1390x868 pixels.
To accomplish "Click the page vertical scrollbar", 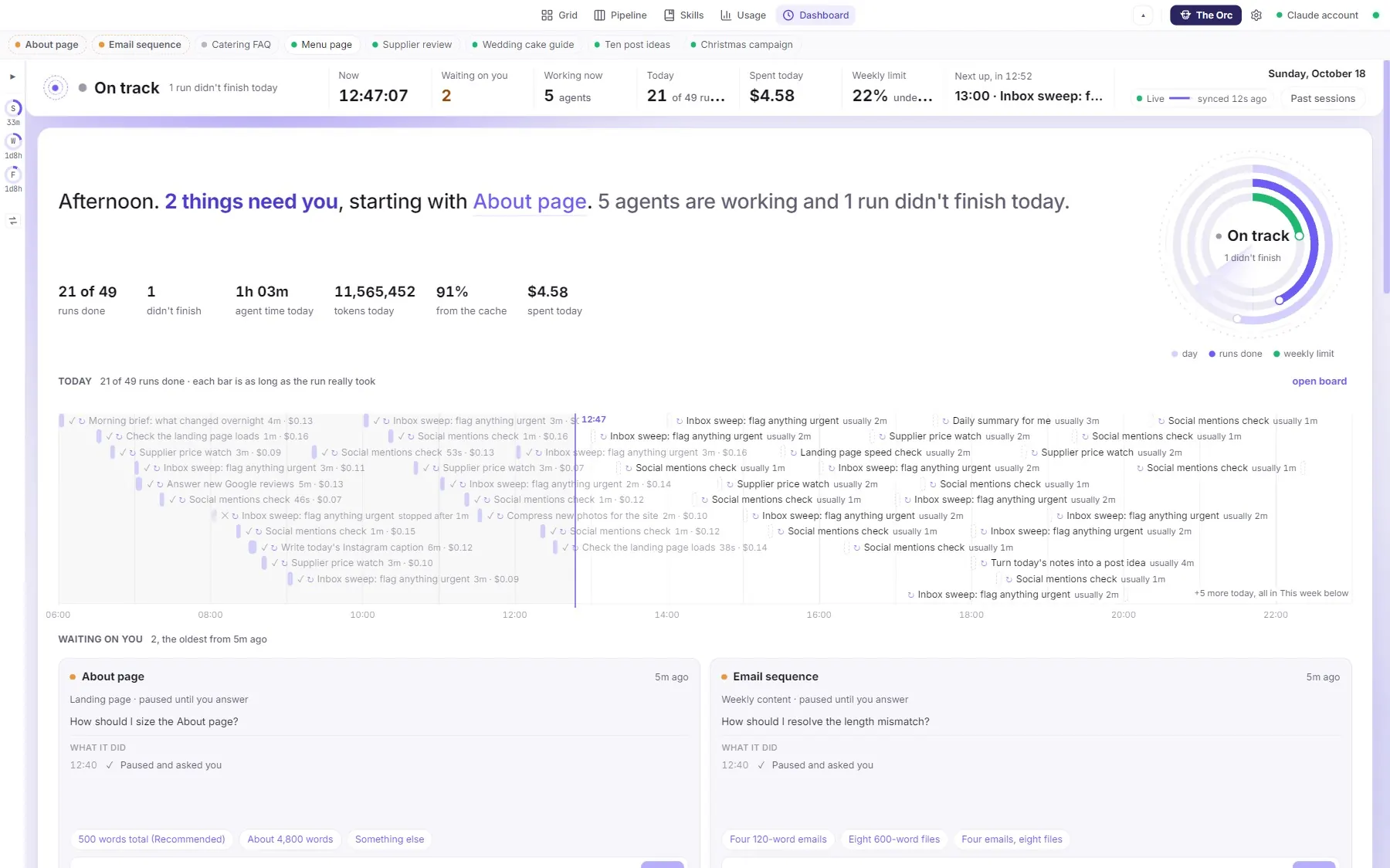I will point(1385,178).
